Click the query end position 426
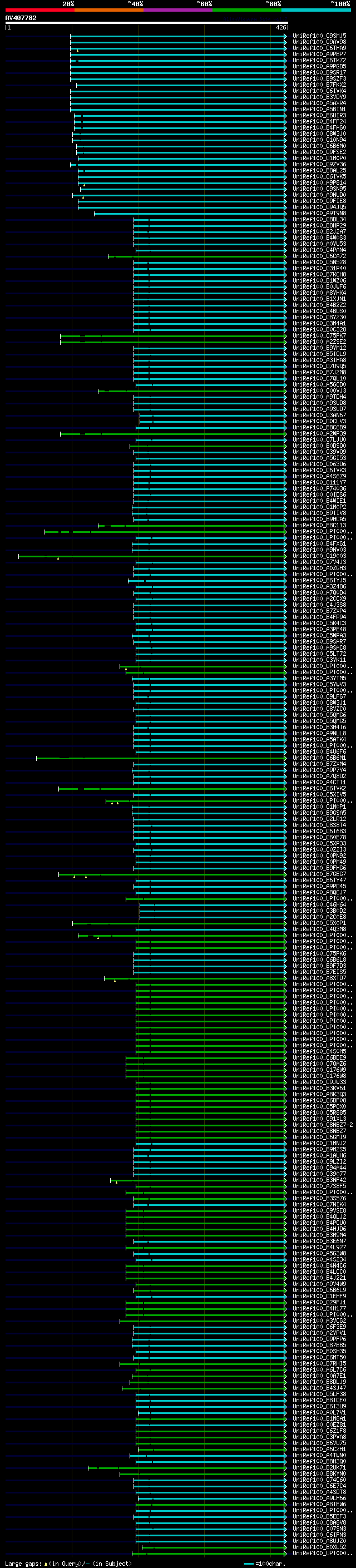Screen dimensions: 356x1568 tap(280, 27)
